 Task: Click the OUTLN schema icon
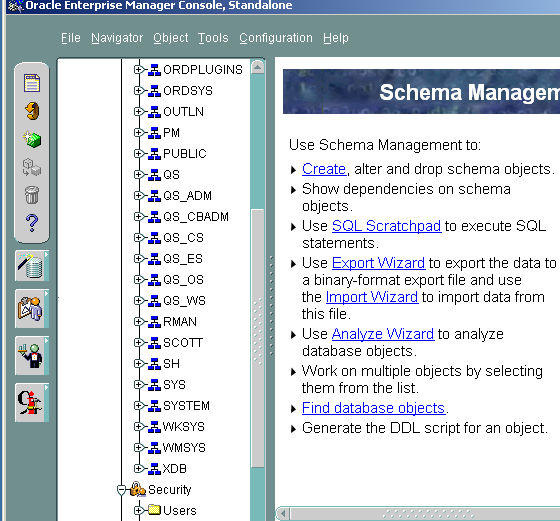click(154, 112)
